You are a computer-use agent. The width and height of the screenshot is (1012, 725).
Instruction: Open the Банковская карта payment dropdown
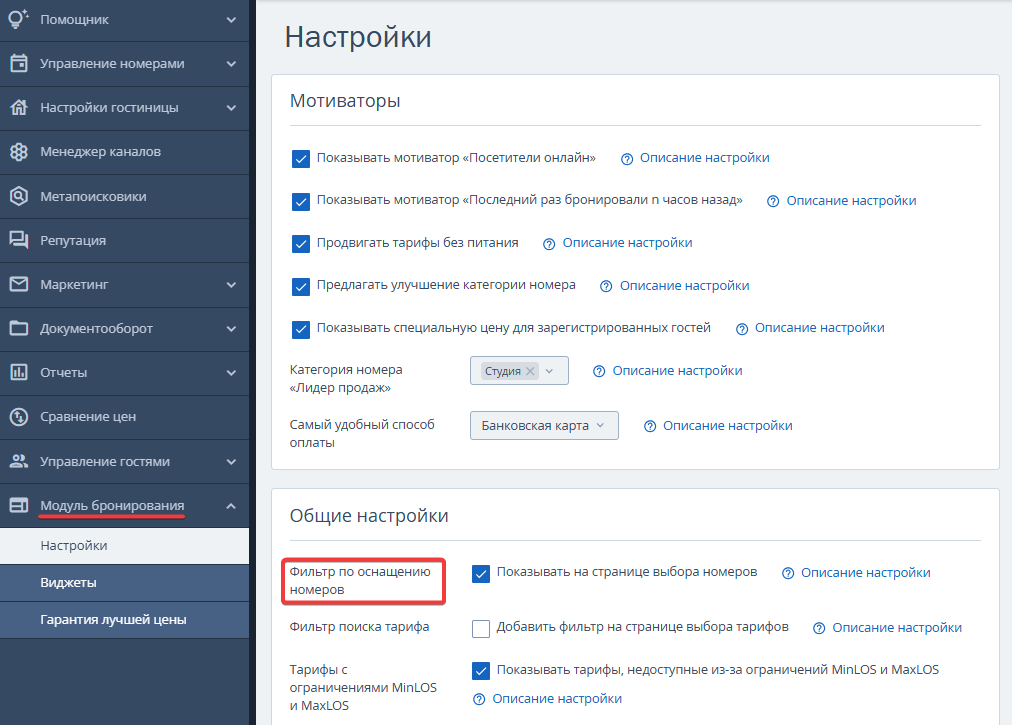pos(544,425)
